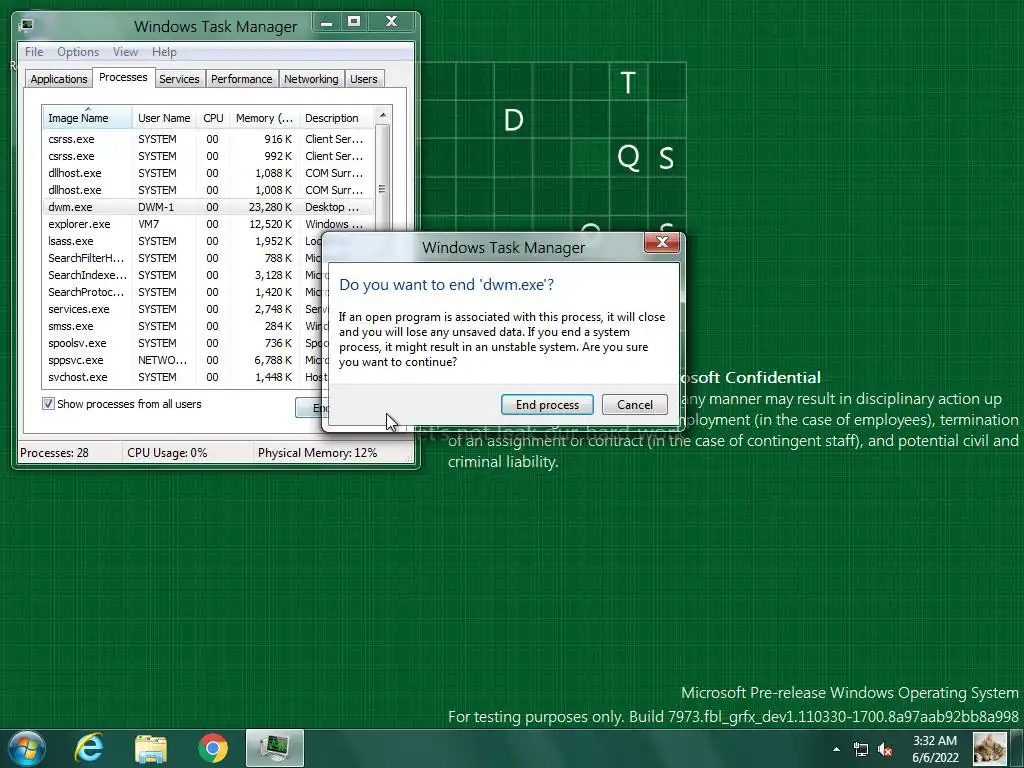This screenshot has height=768, width=1024.
Task: Select dllhost.exe using 1,088 K memory
Action: pos(208,173)
